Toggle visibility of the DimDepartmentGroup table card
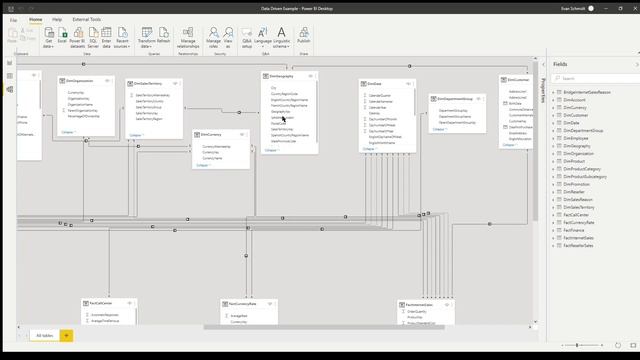The height and width of the screenshot is (360, 640). point(478,99)
